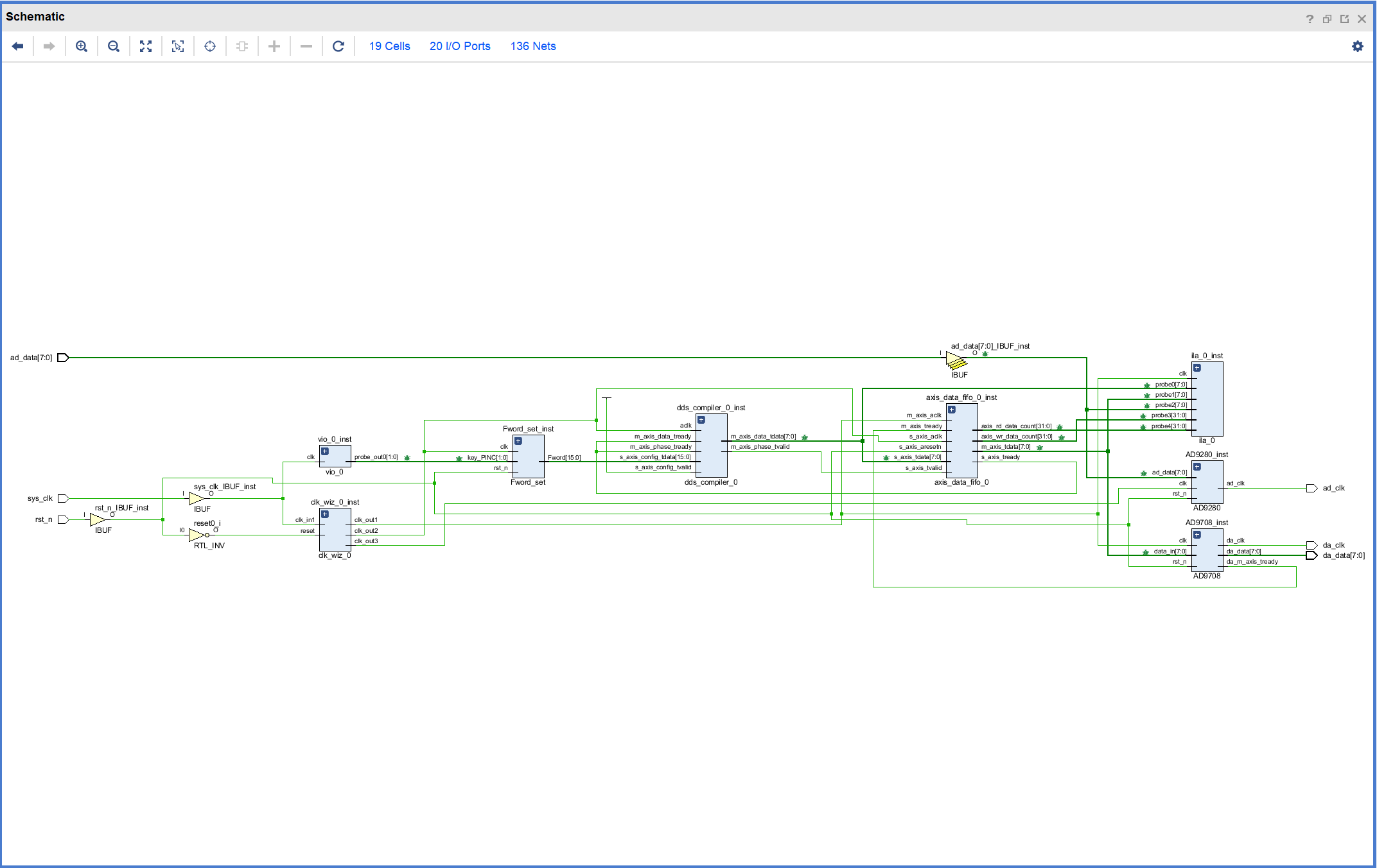Expand the Fword_set block plus
The width and height of the screenshot is (1377, 868).
click(x=518, y=441)
